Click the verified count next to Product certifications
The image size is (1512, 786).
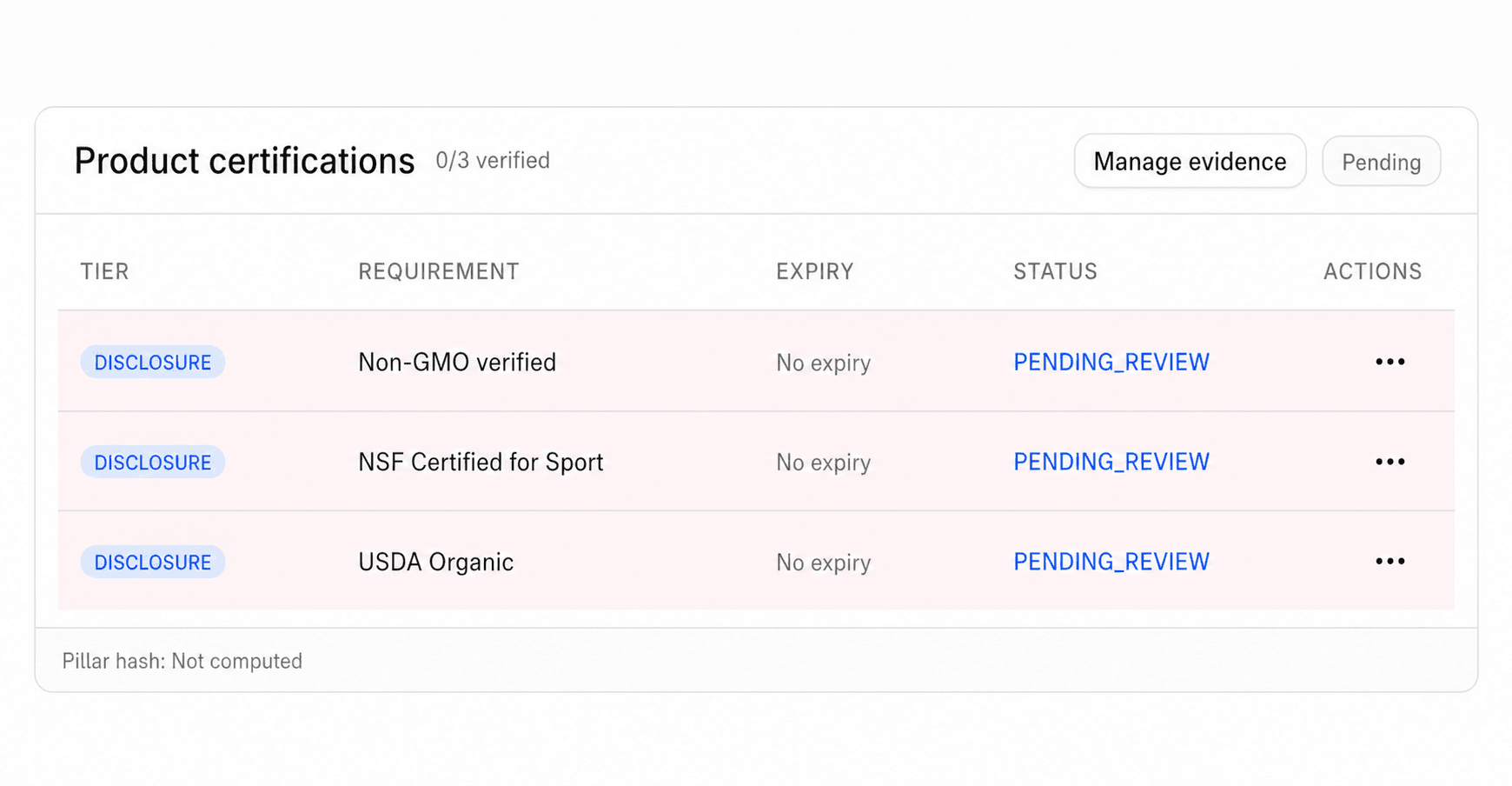[492, 161]
